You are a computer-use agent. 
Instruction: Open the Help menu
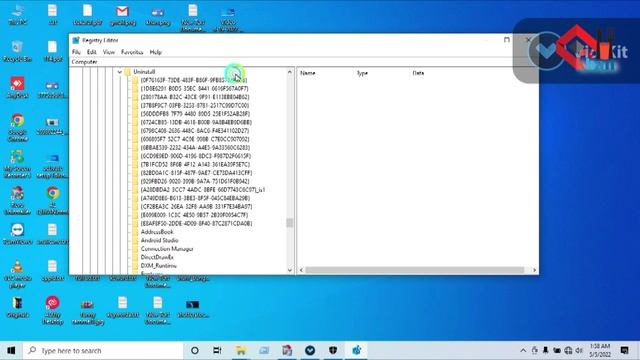pos(156,52)
